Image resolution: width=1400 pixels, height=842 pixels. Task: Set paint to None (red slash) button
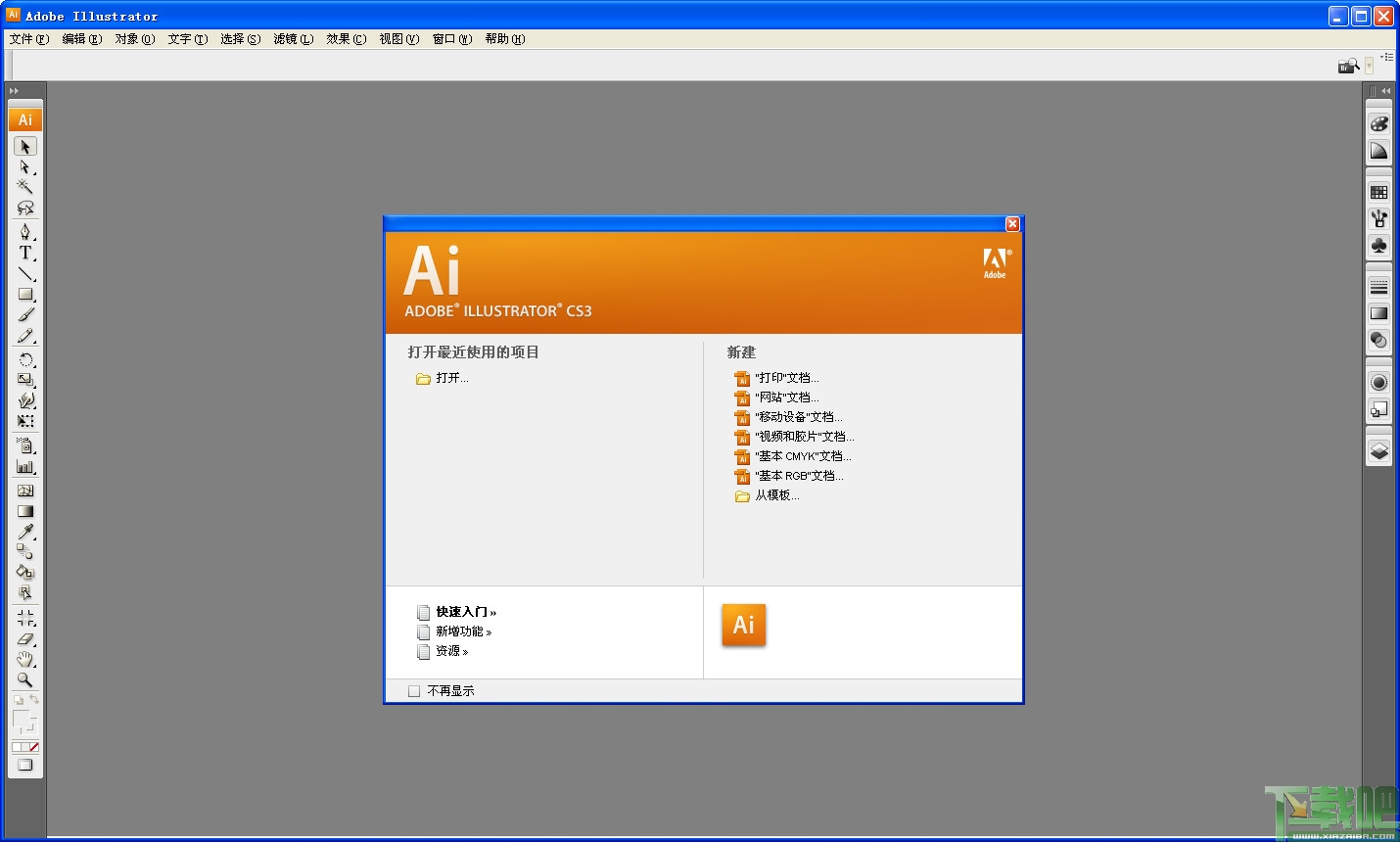click(33, 747)
